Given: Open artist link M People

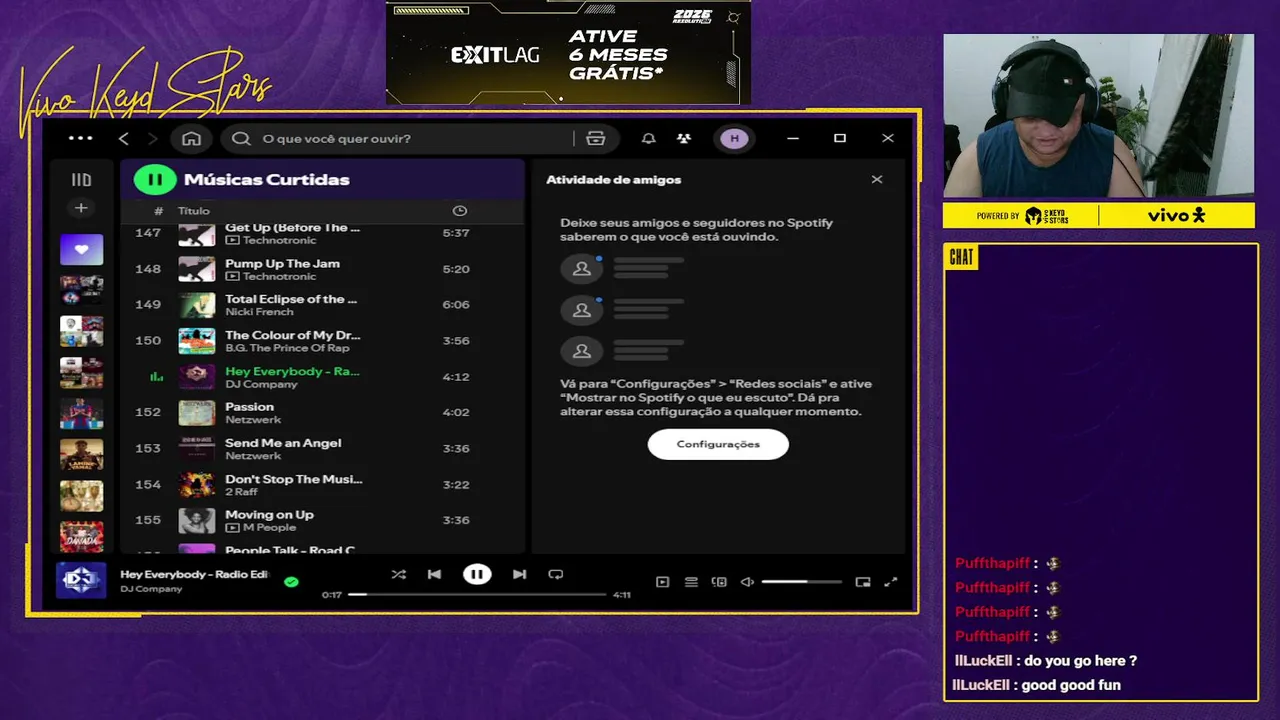Looking at the screenshot, I should tap(269, 528).
